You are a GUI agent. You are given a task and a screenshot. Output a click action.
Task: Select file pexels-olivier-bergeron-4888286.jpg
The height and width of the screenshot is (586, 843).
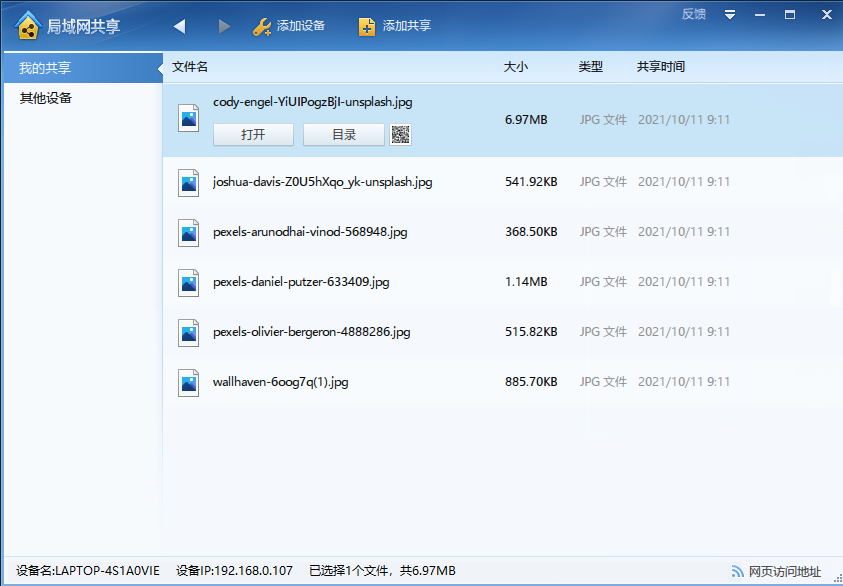point(312,332)
